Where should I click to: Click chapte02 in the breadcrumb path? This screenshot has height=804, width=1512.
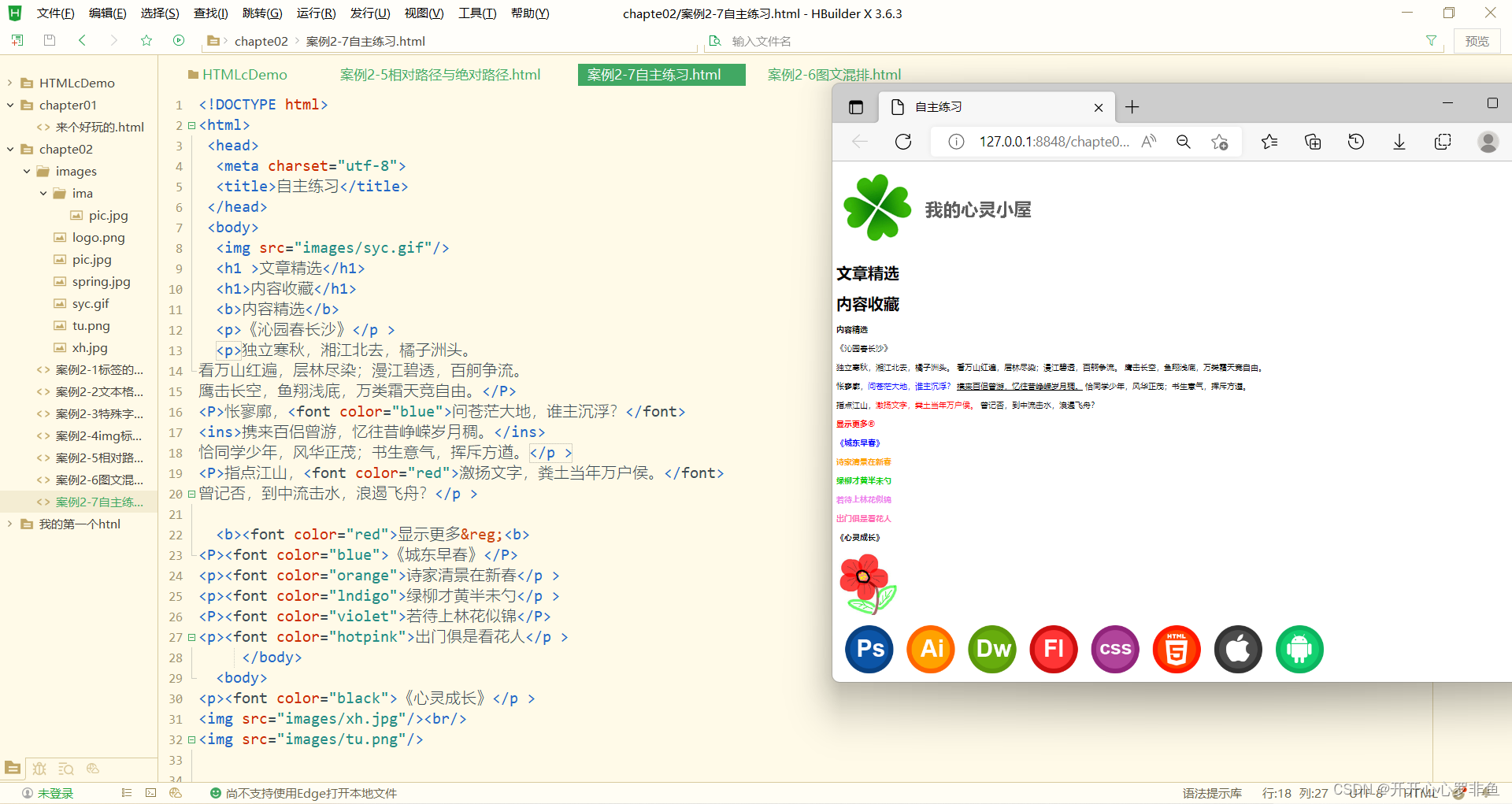(261, 41)
